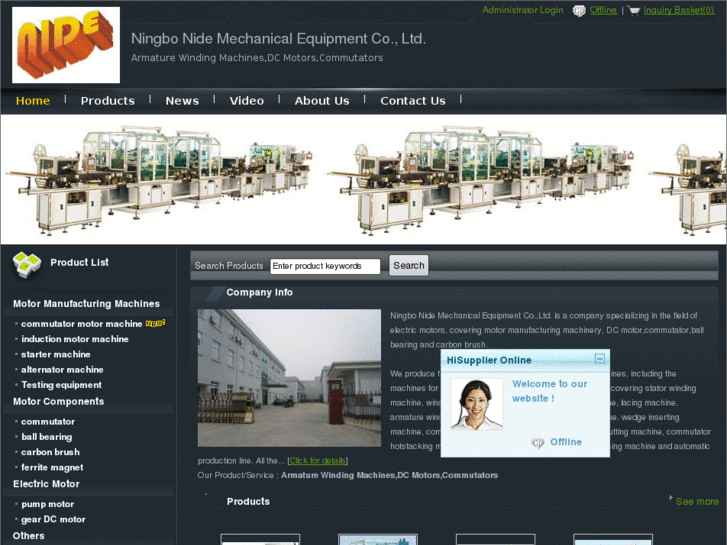Open the Products menu item
This screenshot has width=727, height=545.
pyautogui.click(x=108, y=101)
